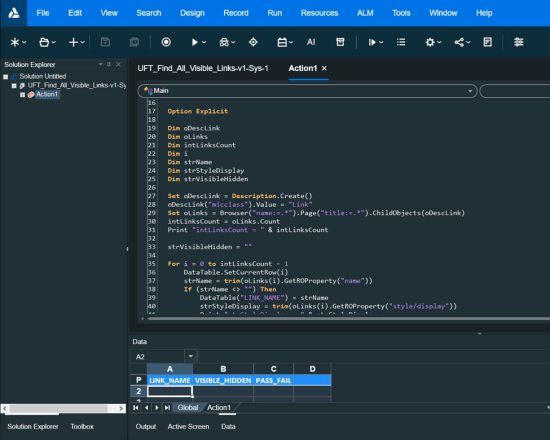Viewport: 550px width, 440px height.
Task: Click the cell reference box showing A2
Action: 158,356
